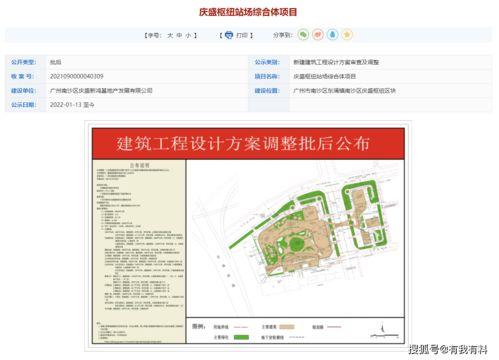Set font size to 小 (small)
Screen dimensions: 499x360
pos(188,35)
